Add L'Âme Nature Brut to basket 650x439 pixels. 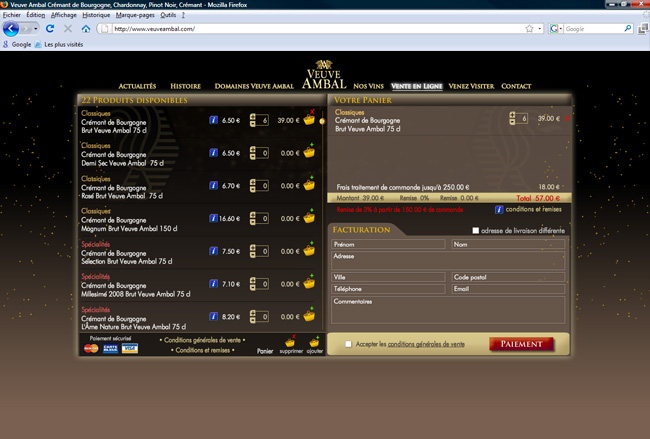pyautogui.click(x=309, y=315)
